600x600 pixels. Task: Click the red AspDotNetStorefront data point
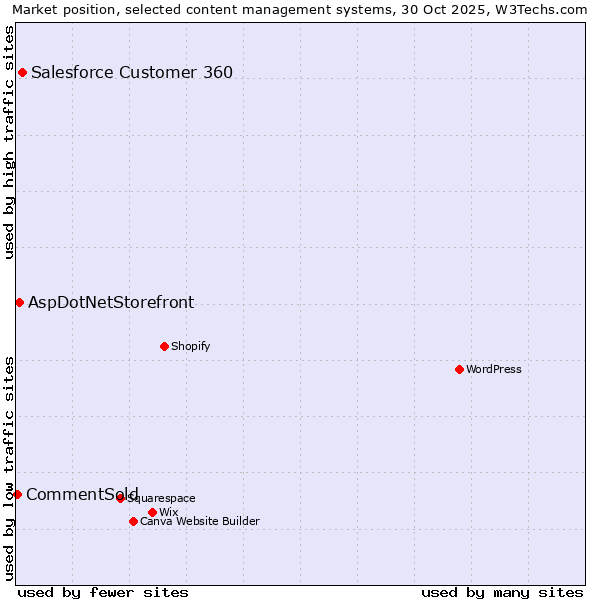[x=19, y=302]
